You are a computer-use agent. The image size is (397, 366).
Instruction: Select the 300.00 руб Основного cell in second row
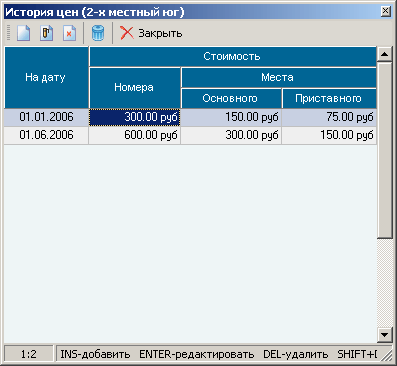coord(231,135)
